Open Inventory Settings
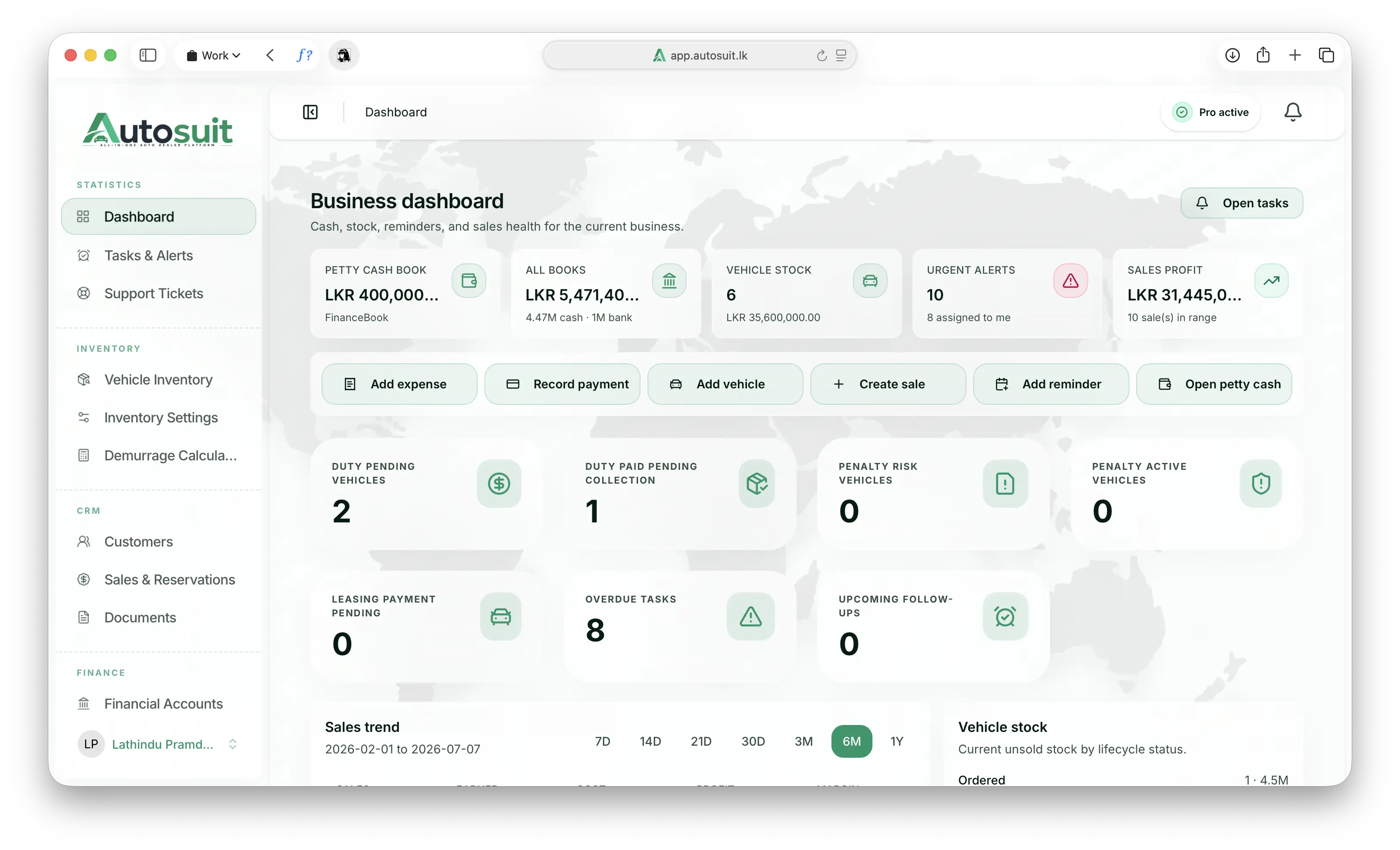This screenshot has height=850, width=1400. (158, 418)
